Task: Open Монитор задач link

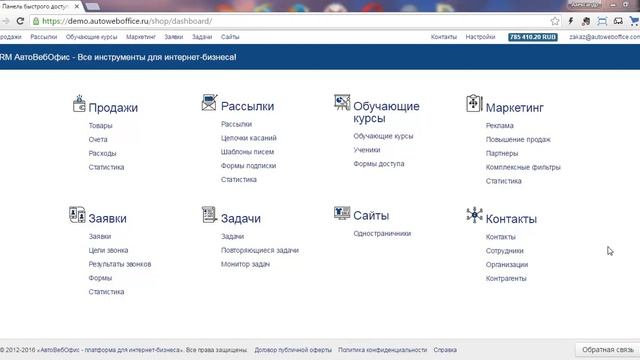Action: [245, 264]
